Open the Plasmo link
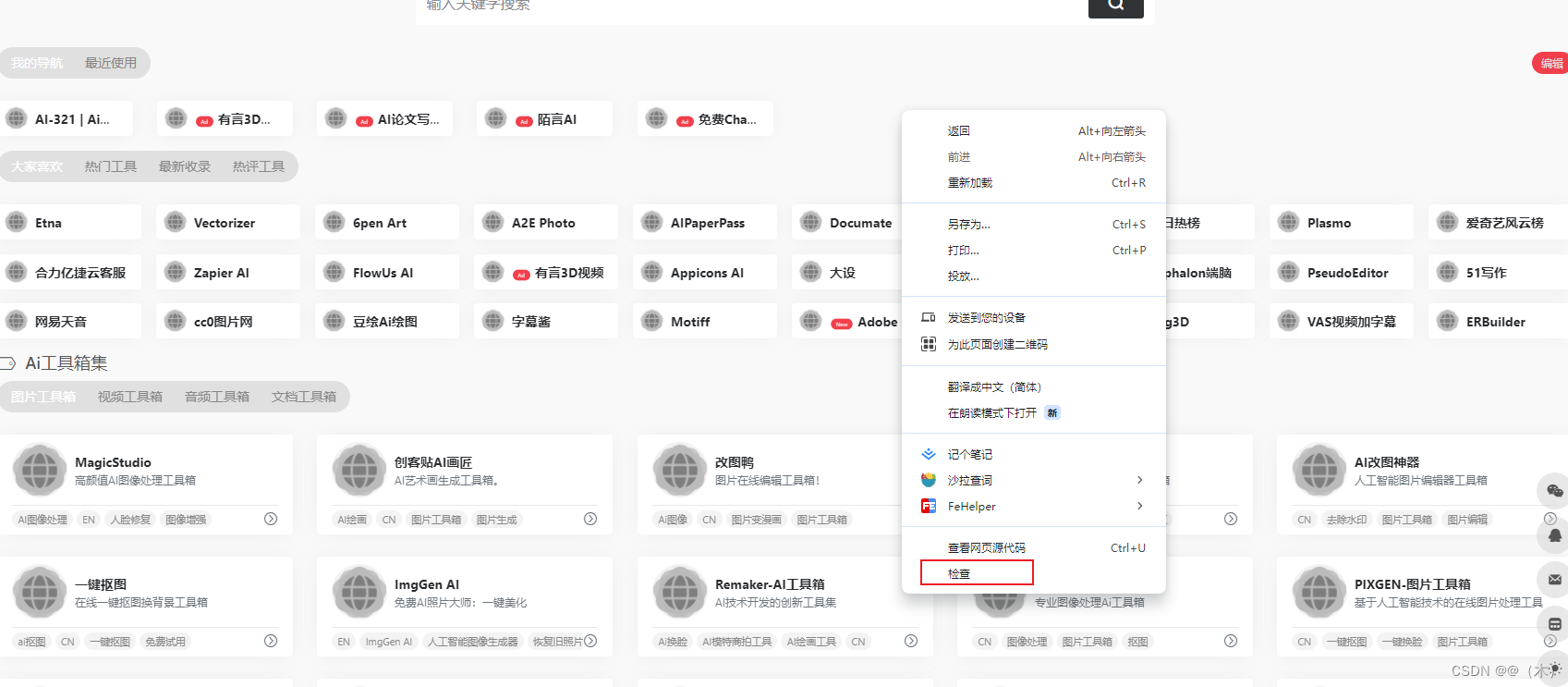The image size is (1568, 687). (x=1342, y=222)
